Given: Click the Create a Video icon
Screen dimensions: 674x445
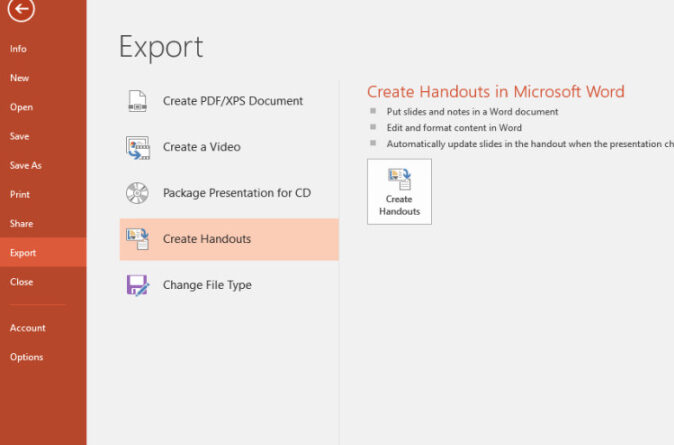Looking at the screenshot, I should point(137,147).
